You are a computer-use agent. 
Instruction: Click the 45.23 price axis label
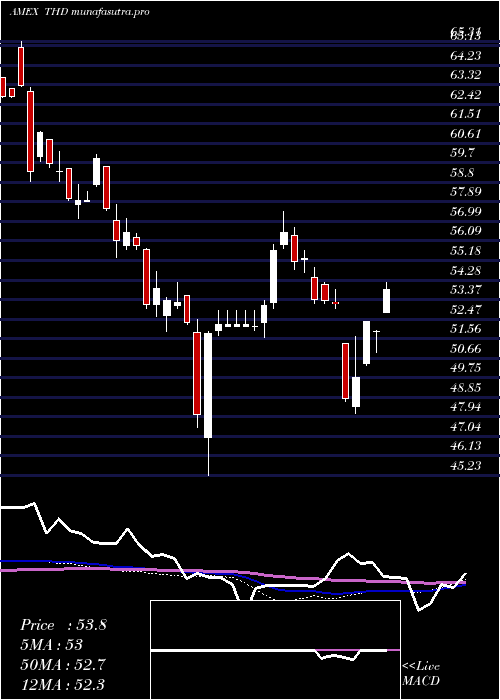click(466, 466)
